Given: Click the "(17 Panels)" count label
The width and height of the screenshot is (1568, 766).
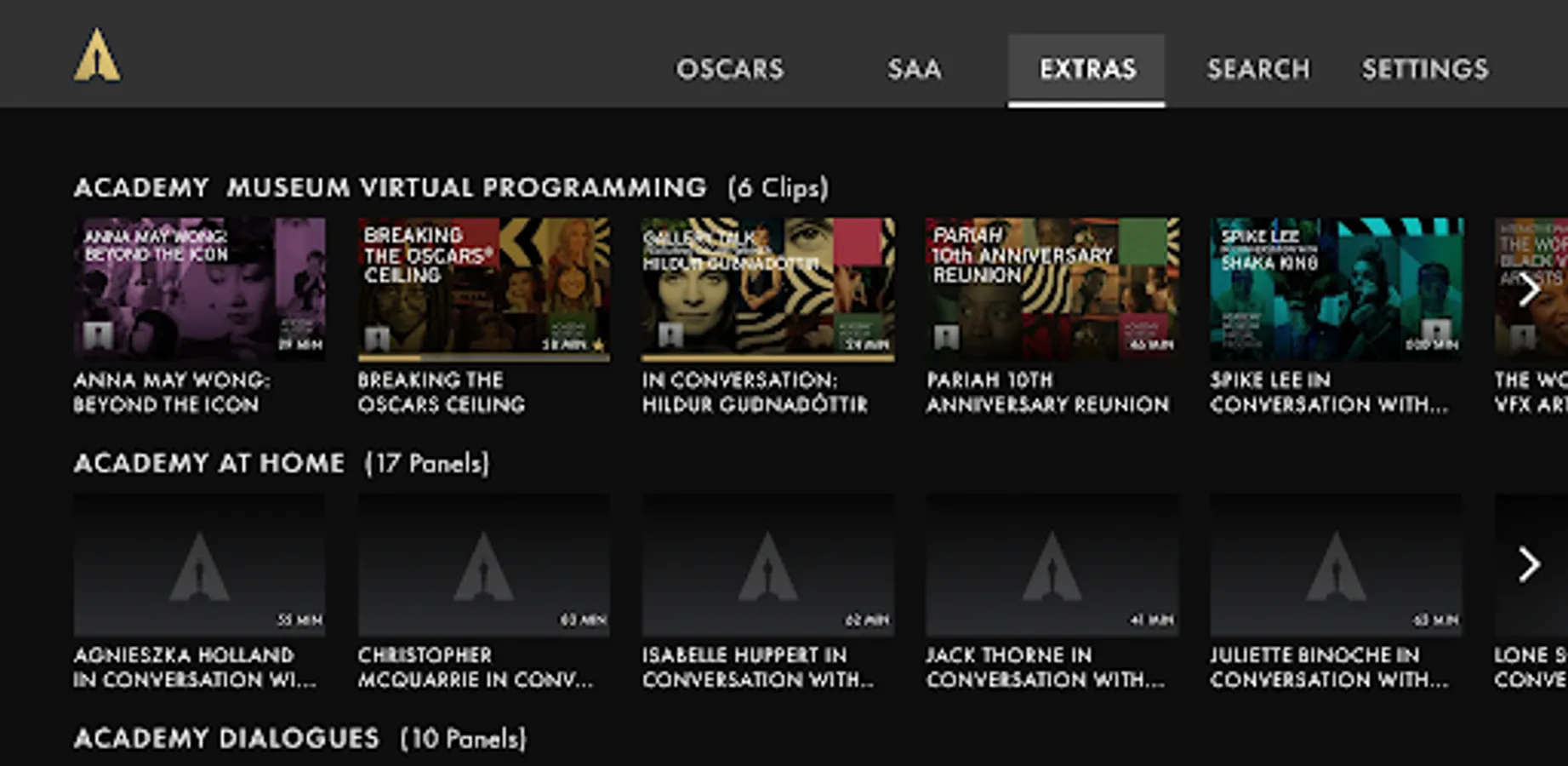Looking at the screenshot, I should 427,464.
